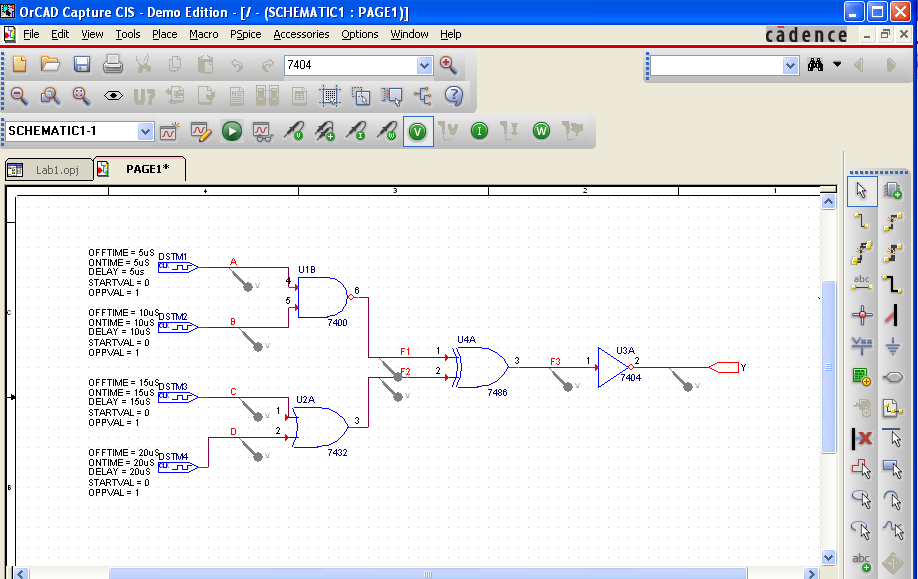Place a current marker
Image resolution: width=918 pixels, height=579 pixels.
click(355, 131)
